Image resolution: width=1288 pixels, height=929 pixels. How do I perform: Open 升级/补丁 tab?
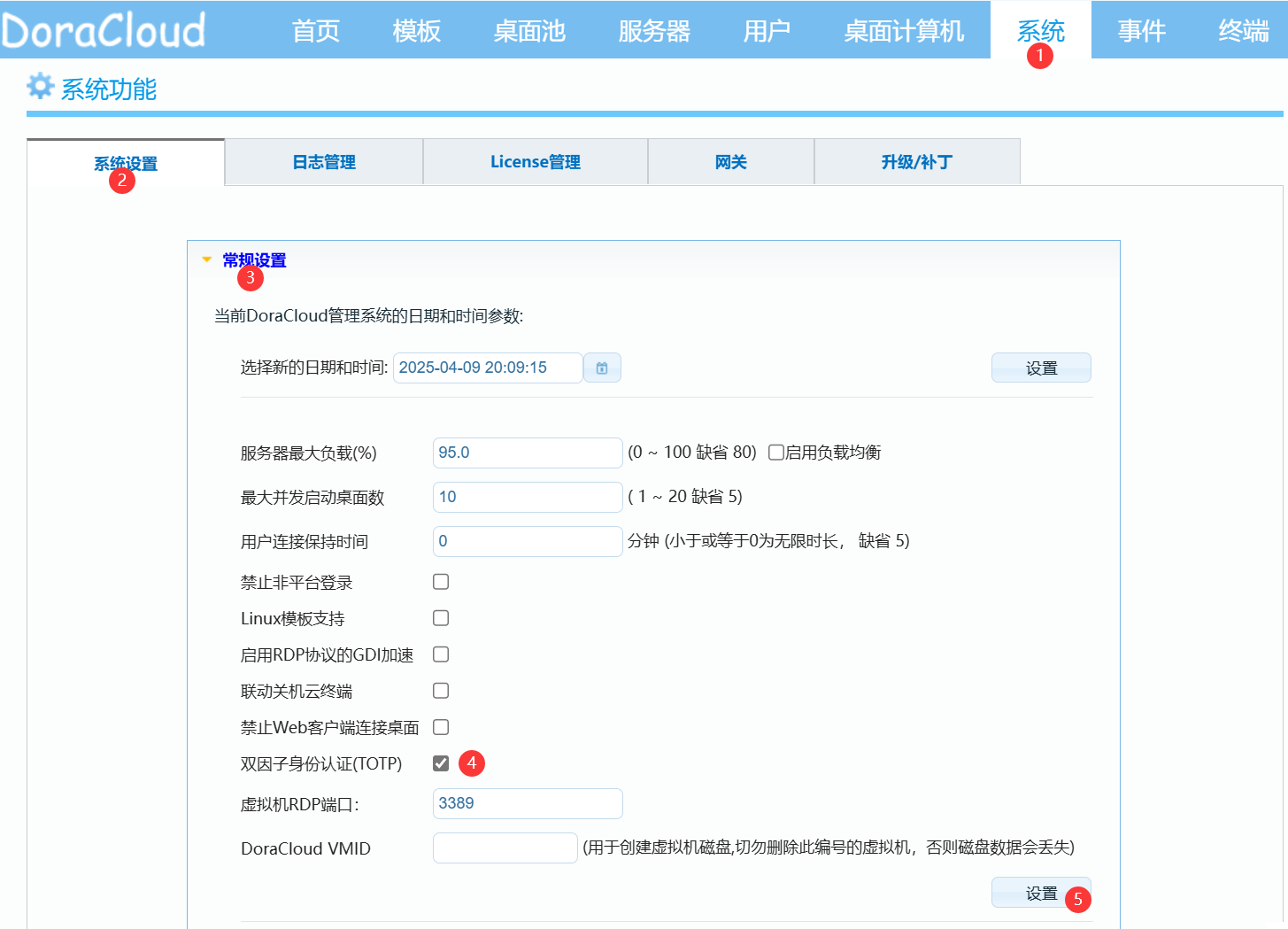(x=917, y=162)
